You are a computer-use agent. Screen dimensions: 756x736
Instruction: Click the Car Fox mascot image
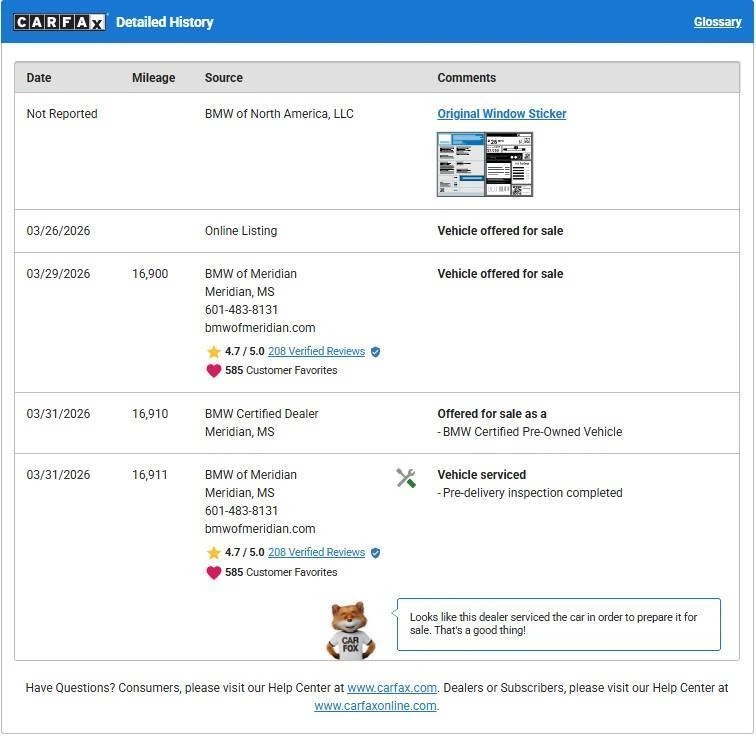(x=350, y=630)
